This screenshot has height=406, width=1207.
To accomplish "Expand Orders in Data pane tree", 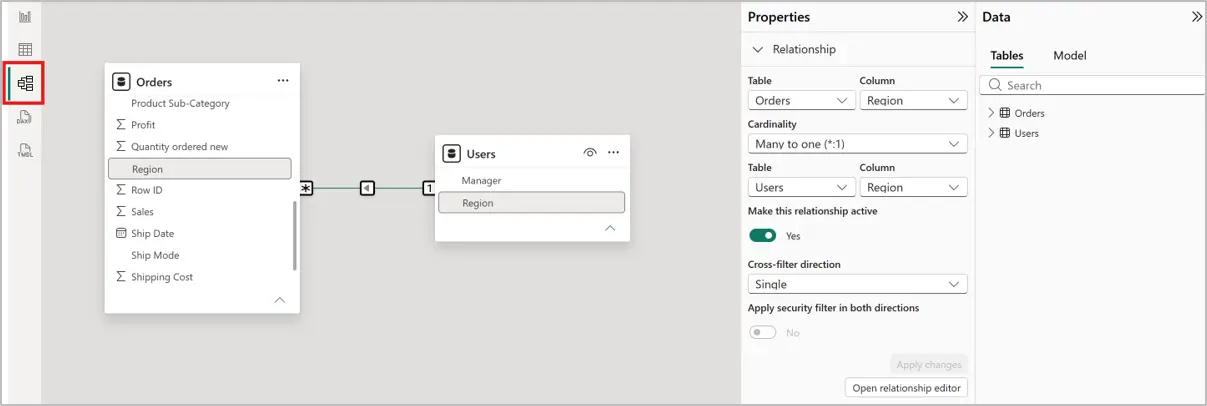I will 992,113.
